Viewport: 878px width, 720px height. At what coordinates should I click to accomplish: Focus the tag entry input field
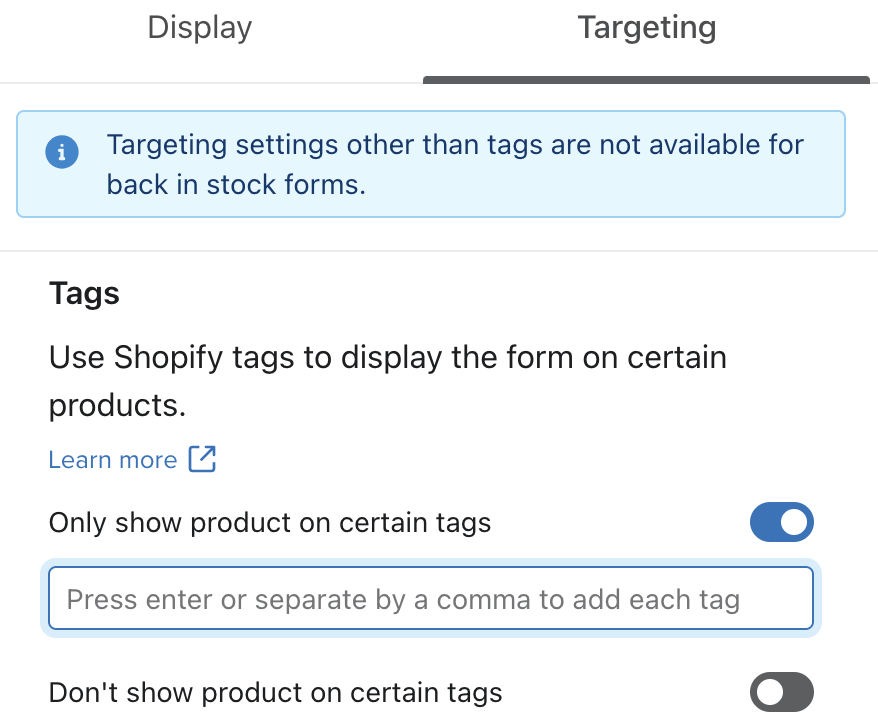[430, 599]
